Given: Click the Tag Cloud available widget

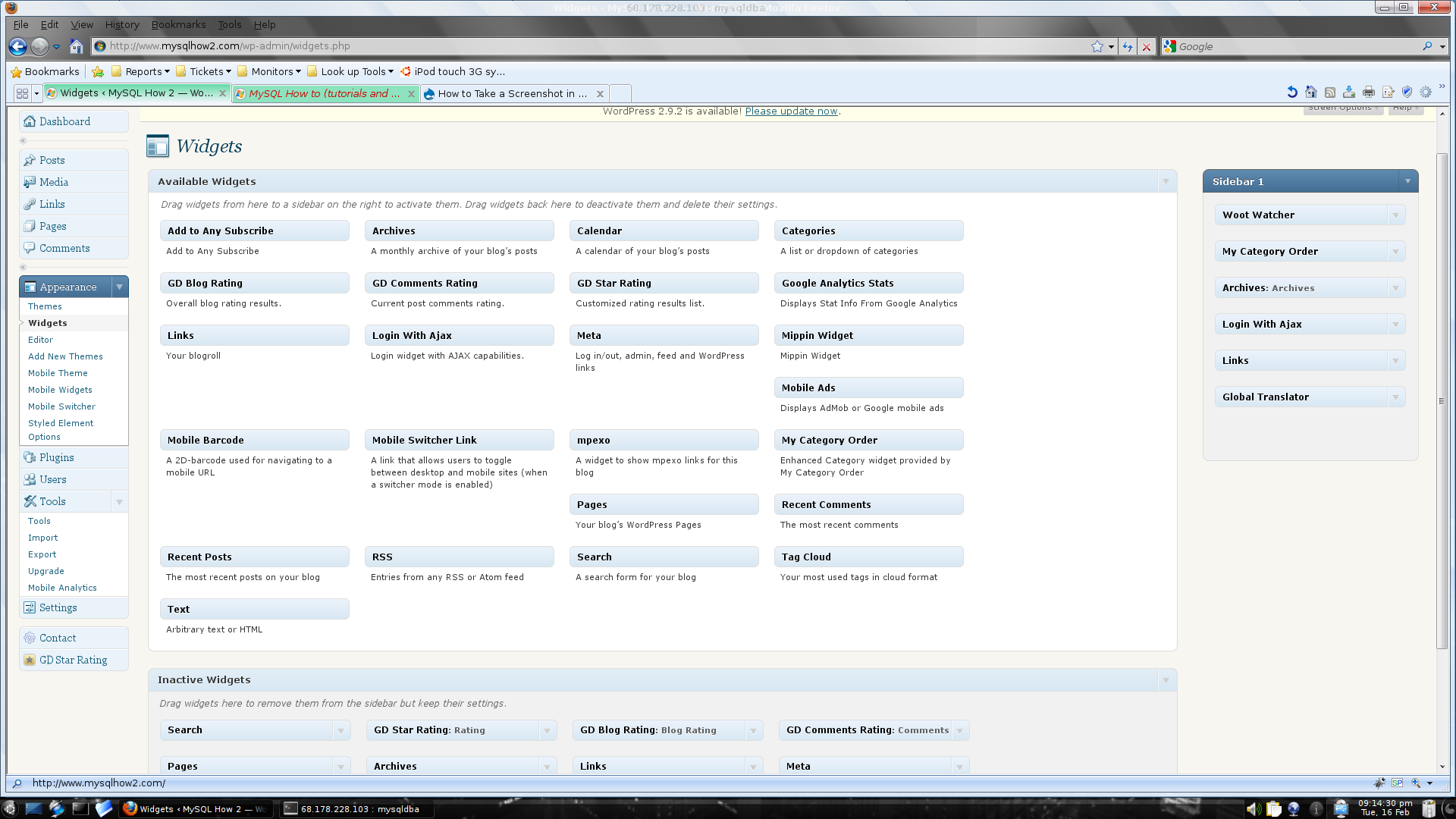Looking at the screenshot, I should (868, 557).
